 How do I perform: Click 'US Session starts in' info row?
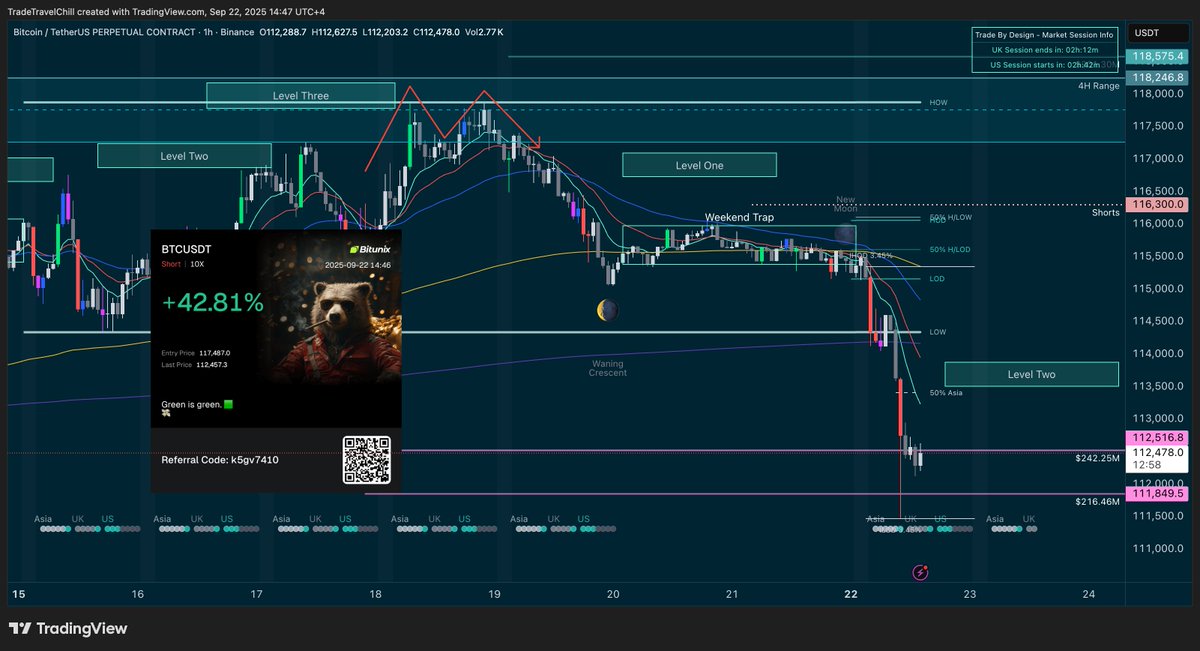pos(1046,65)
